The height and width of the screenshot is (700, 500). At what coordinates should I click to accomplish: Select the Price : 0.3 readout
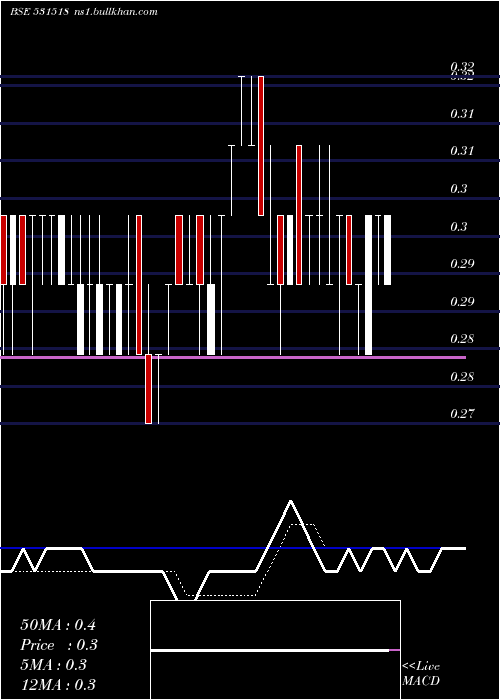tap(59, 645)
